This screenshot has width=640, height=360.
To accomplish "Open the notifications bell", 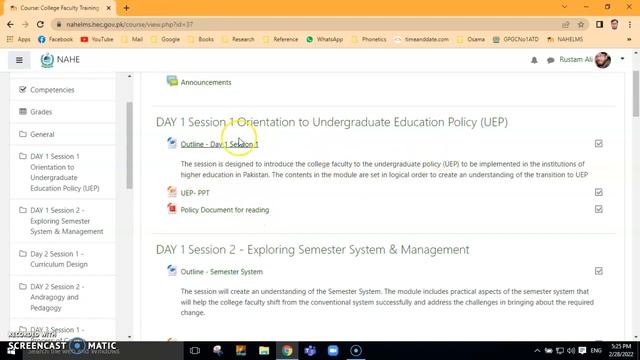I will pos(534,60).
